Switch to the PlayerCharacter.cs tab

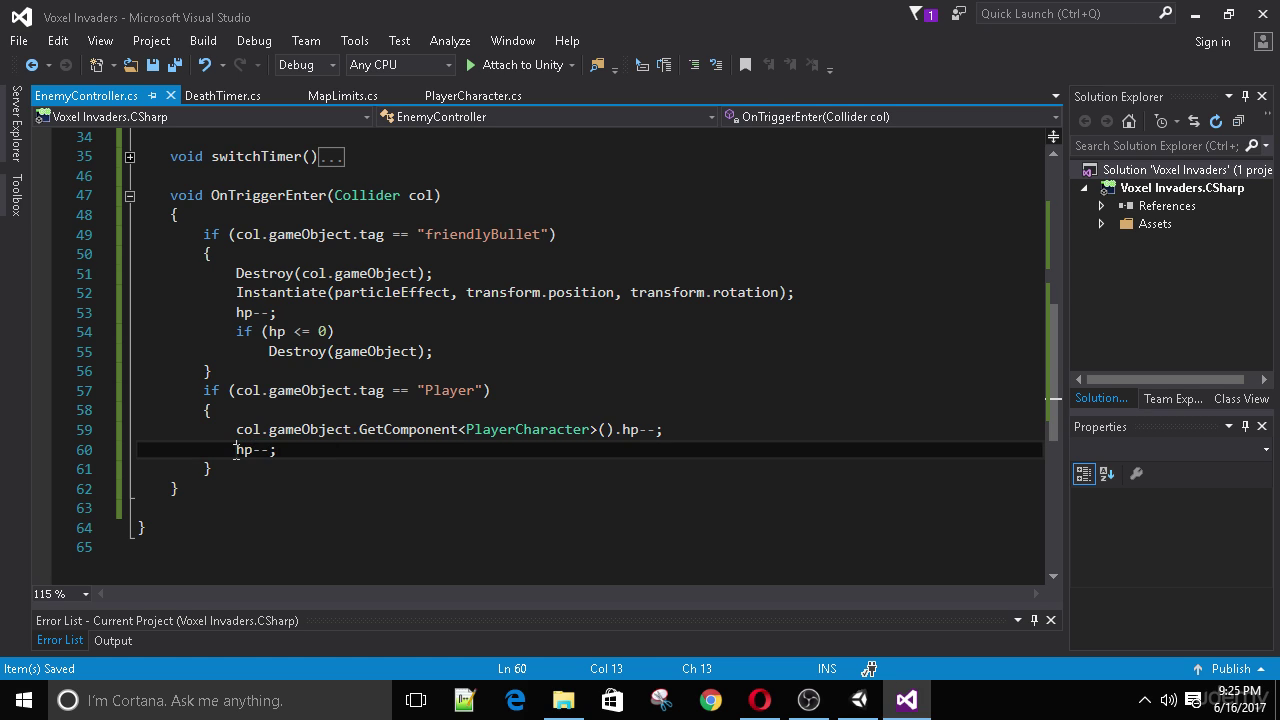tap(473, 96)
